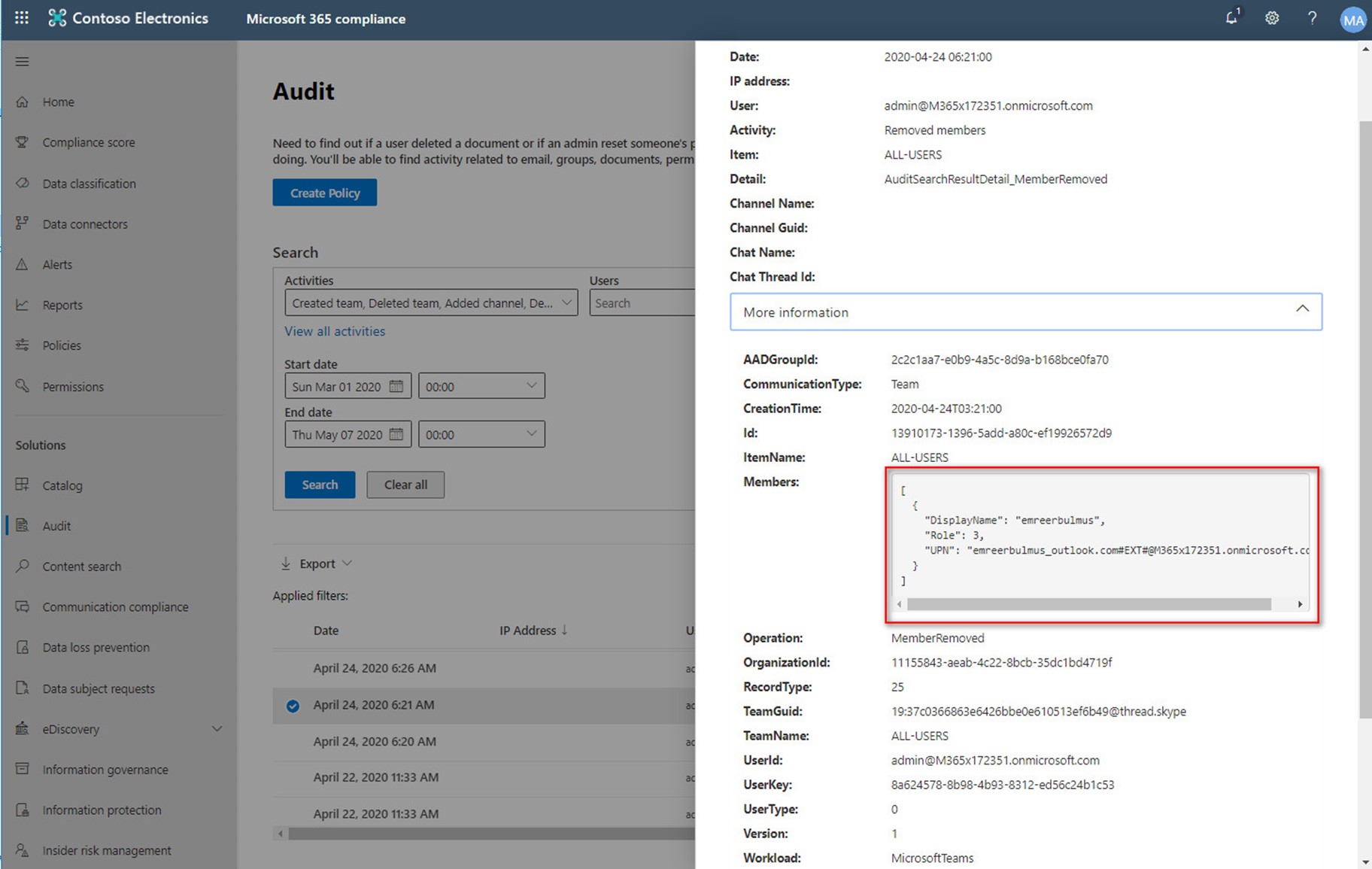This screenshot has width=1372, height=869.
Task: Open Information governance page
Action: click(105, 769)
